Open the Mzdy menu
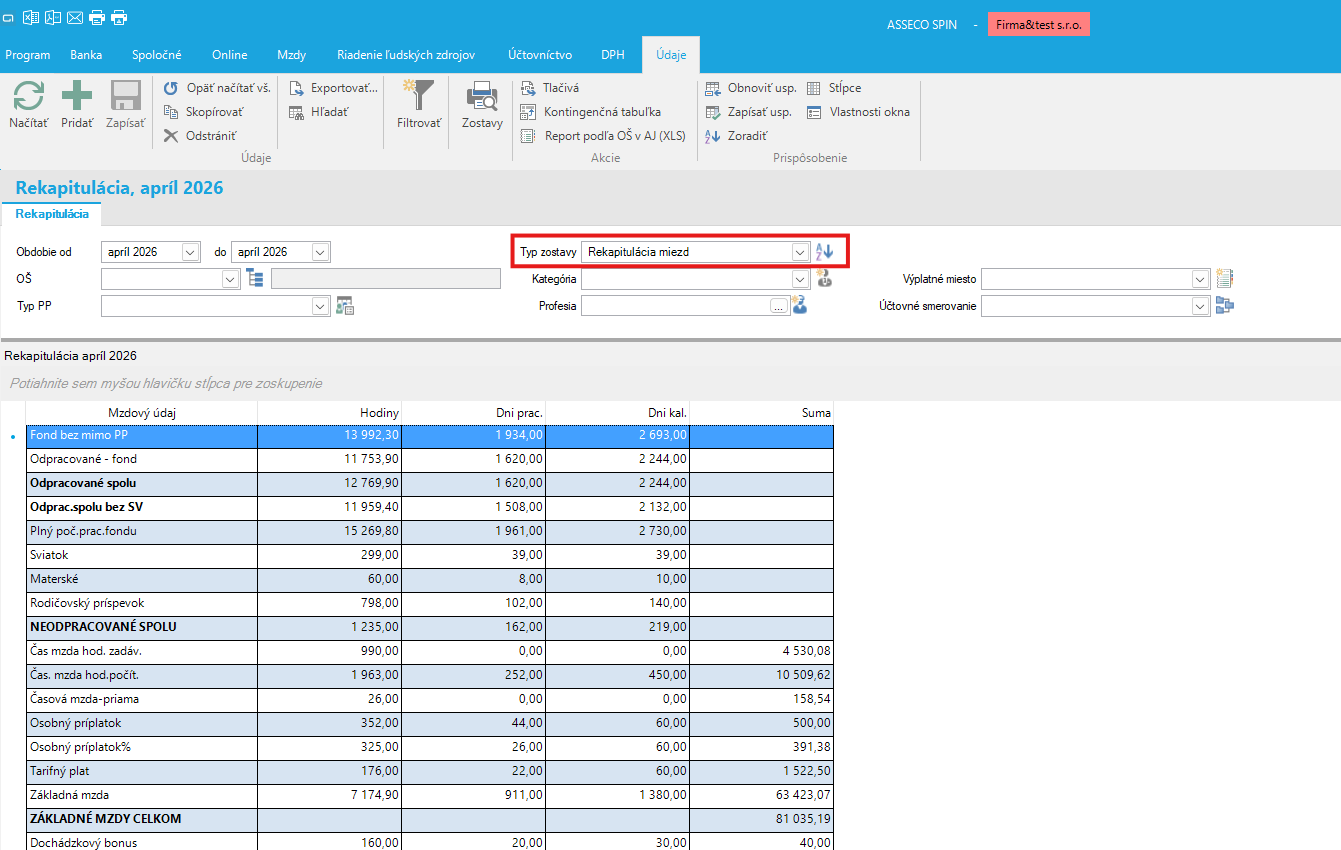Viewport: 1341px width, 850px height. tap(291, 55)
